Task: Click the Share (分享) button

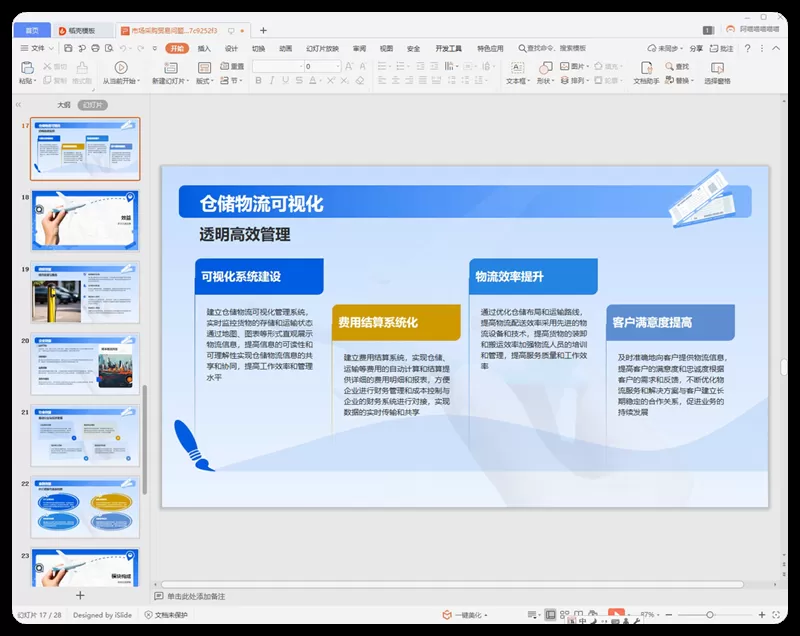Action: pyautogui.click(x=696, y=48)
